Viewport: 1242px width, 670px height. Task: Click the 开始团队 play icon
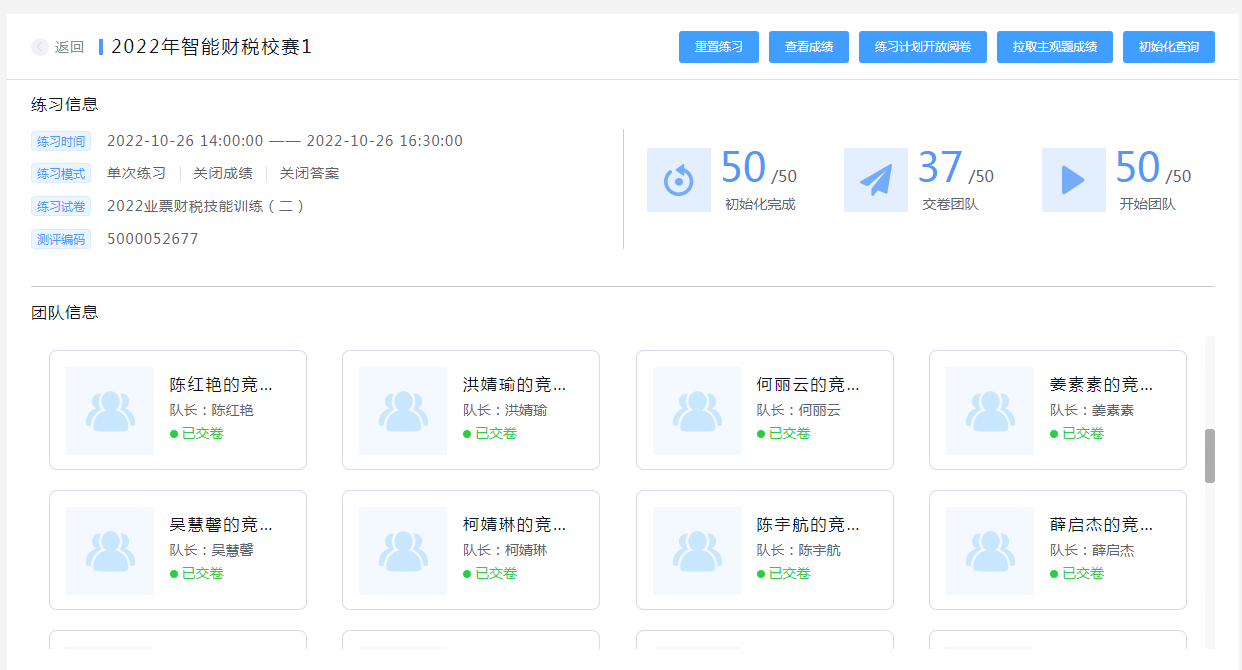click(1073, 180)
